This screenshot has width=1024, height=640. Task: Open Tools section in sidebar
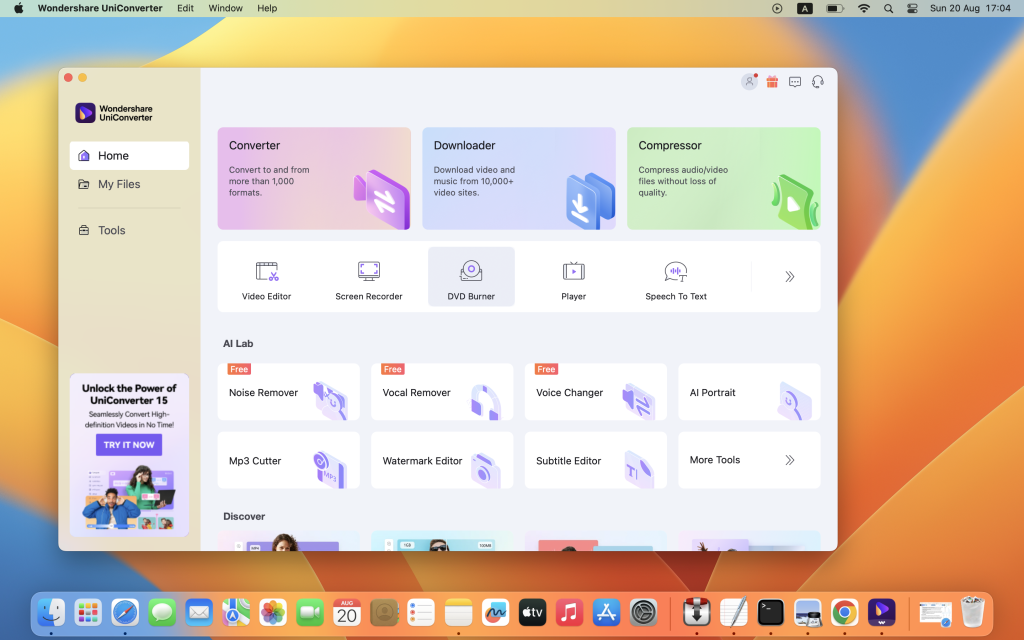(x=129, y=230)
